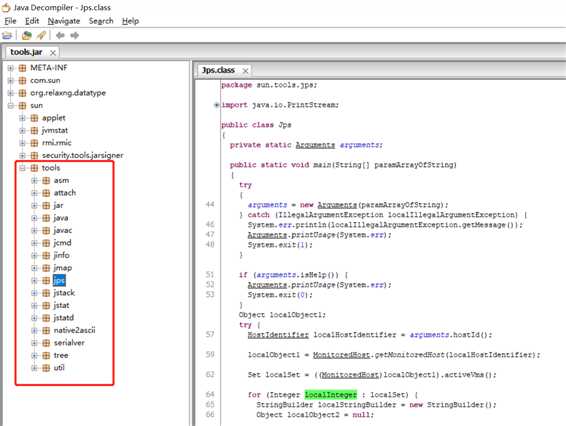Click line number 57 in gutter
Viewport: 566px width, 426px height.
tap(210, 335)
